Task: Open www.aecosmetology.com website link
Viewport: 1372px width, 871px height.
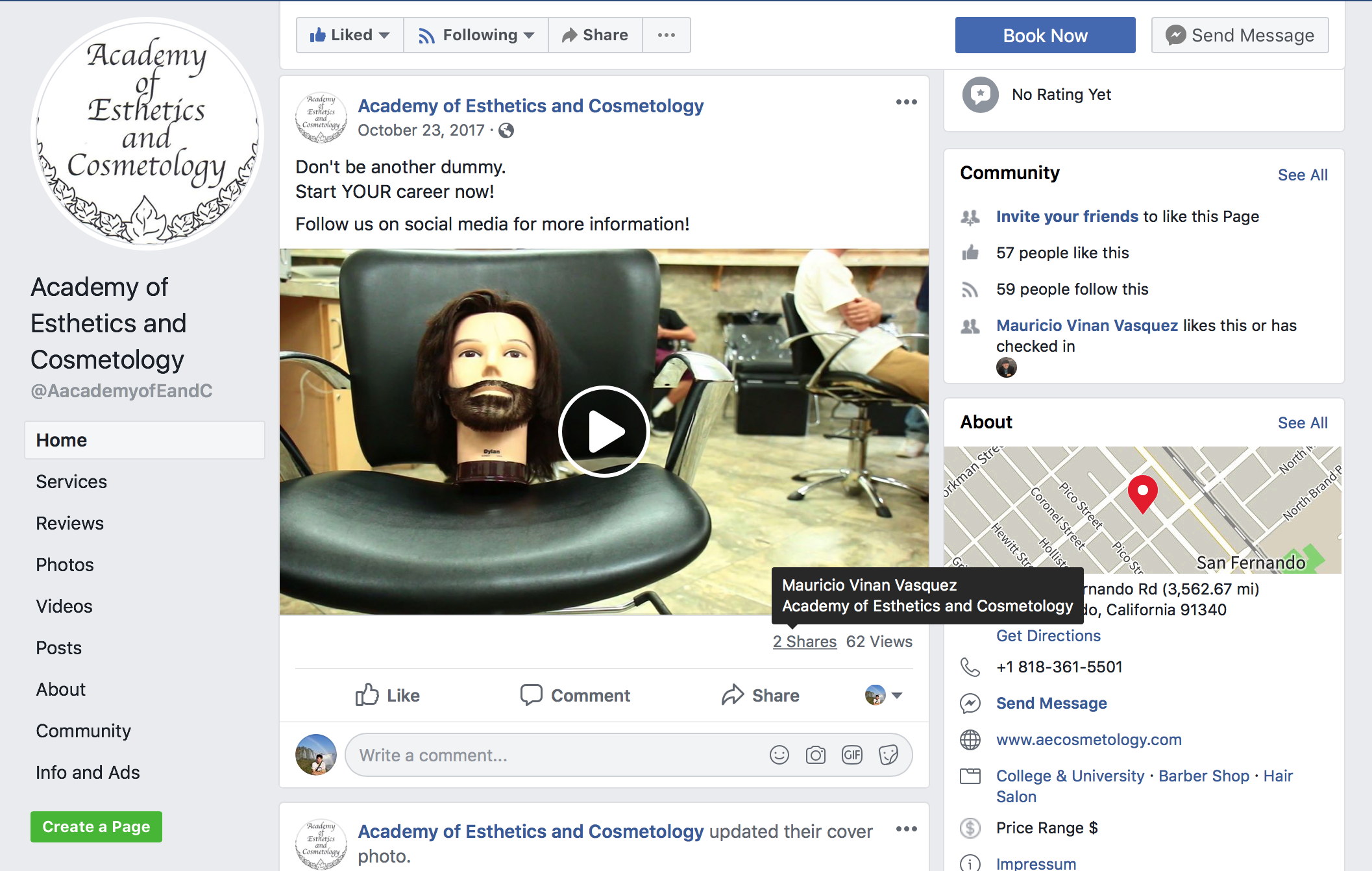Action: pos(1088,739)
